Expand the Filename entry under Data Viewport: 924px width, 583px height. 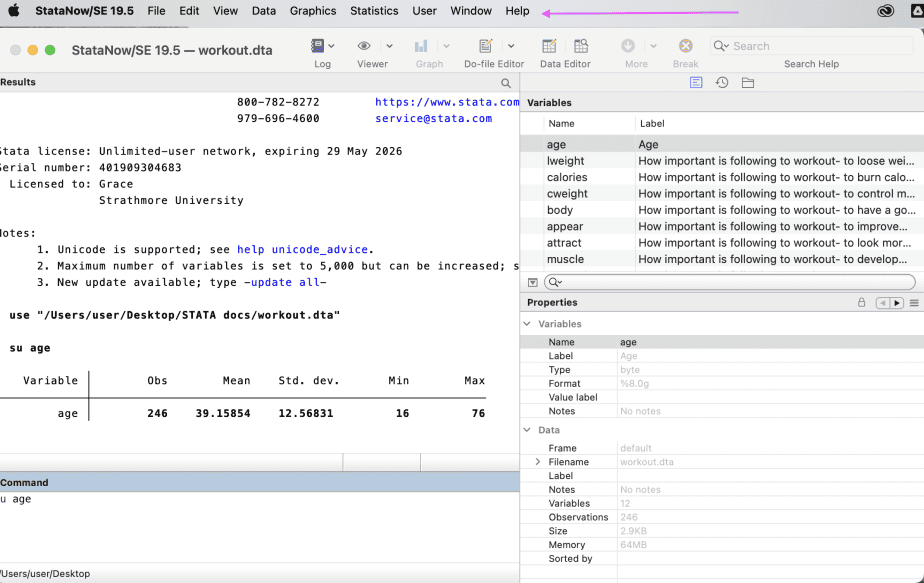pos(538,461)
